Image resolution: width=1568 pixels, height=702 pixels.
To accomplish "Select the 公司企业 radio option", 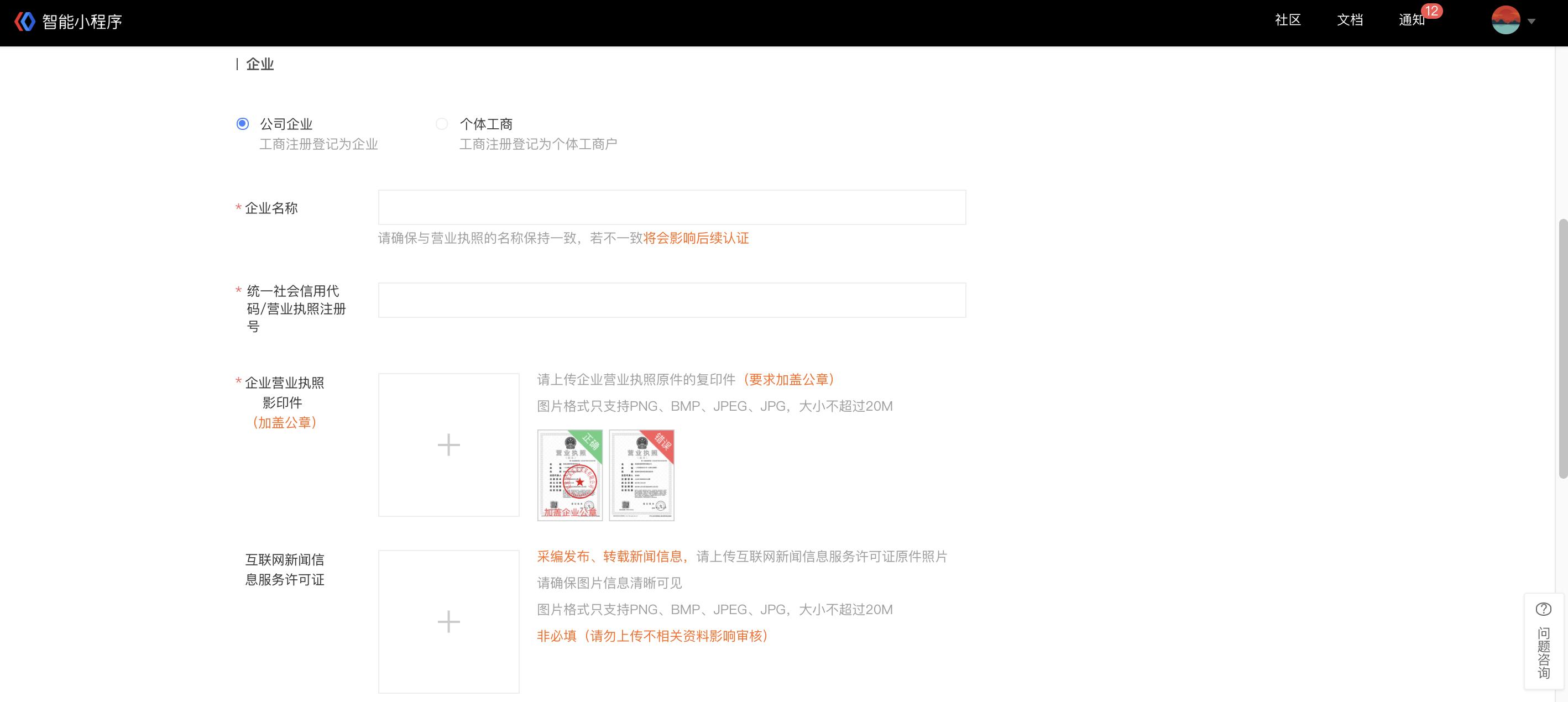I will (x=242, y=123).
